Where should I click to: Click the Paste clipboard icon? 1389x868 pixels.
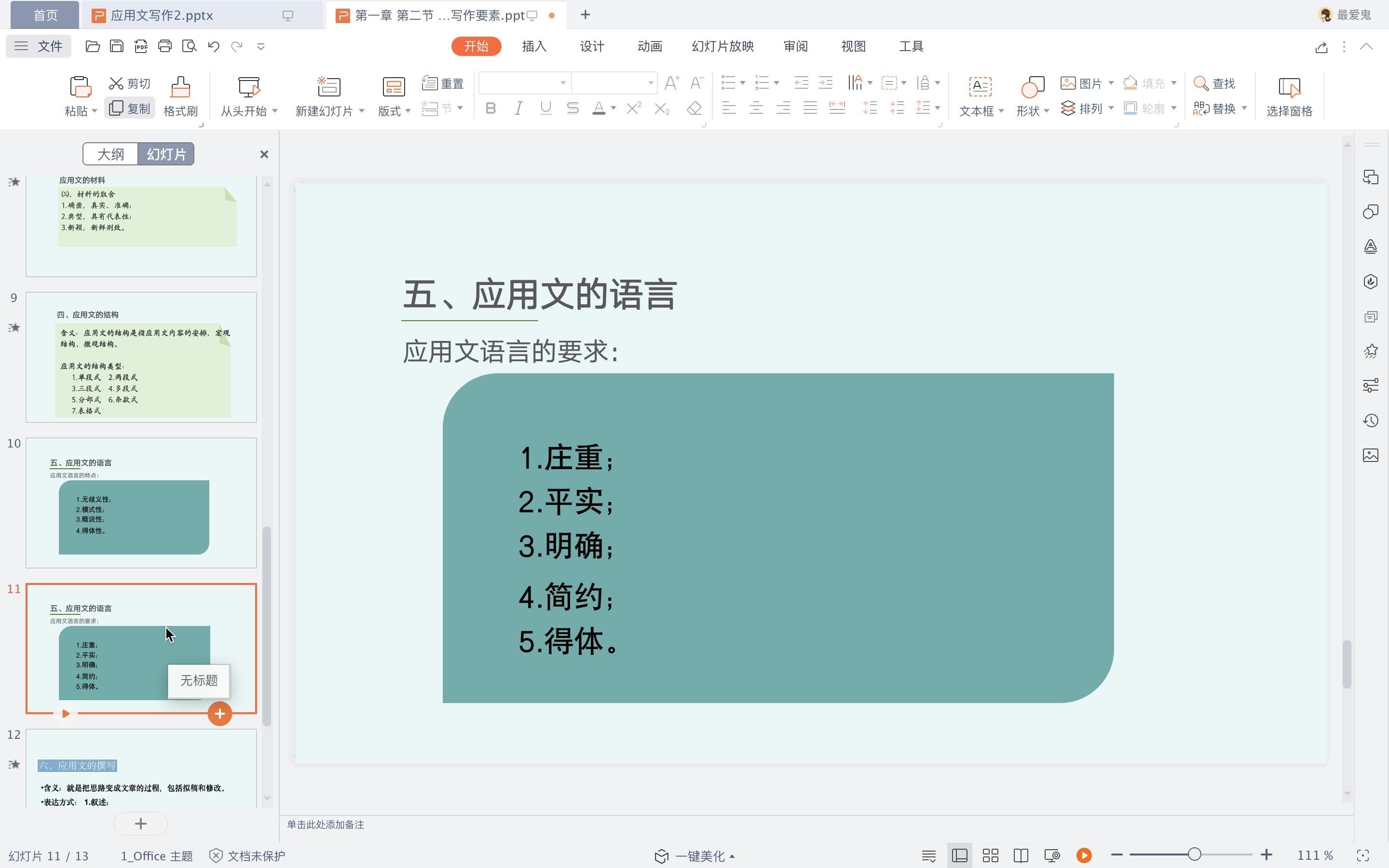tap(81, 87)
